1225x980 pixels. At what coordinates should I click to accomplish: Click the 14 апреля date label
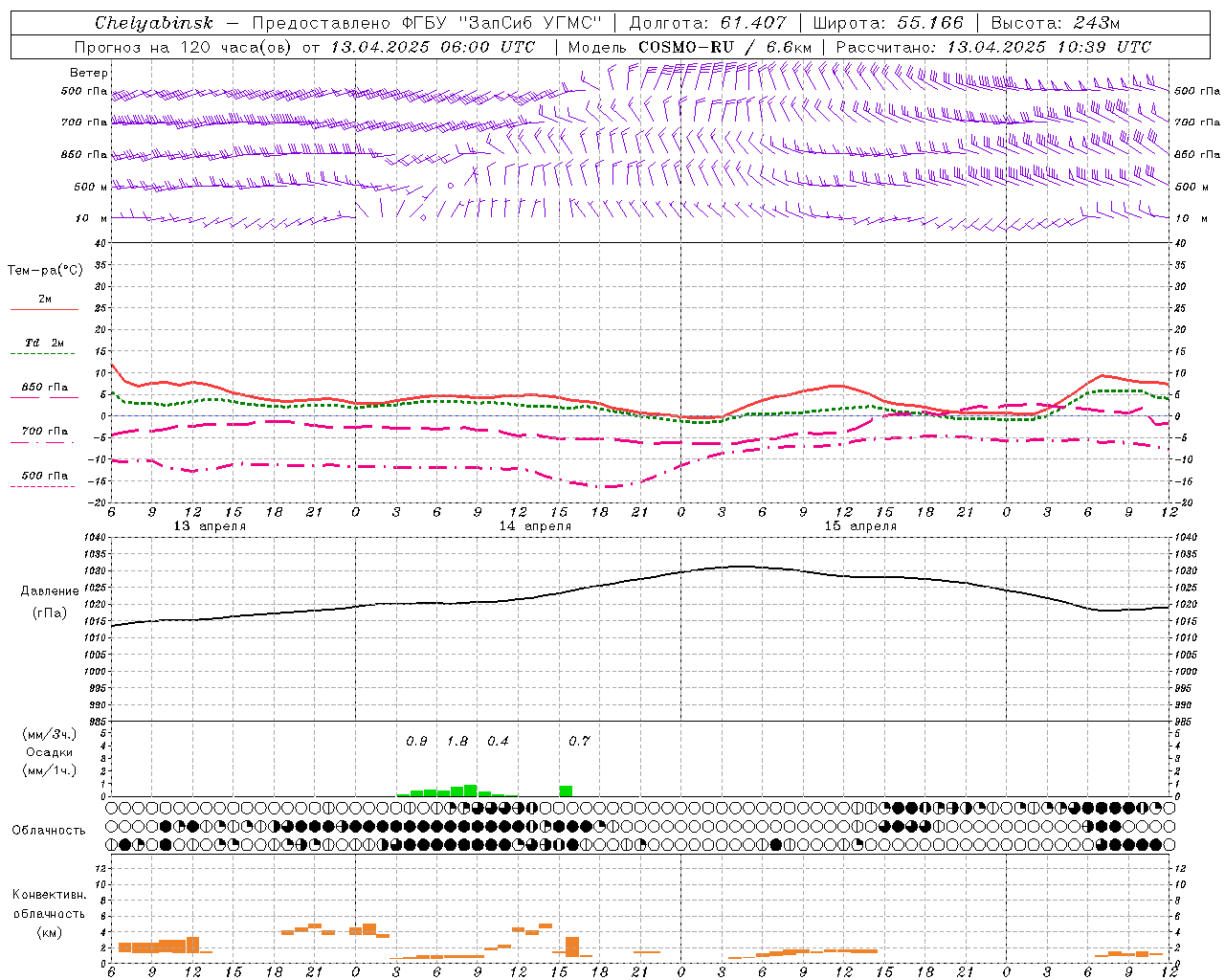535,526
